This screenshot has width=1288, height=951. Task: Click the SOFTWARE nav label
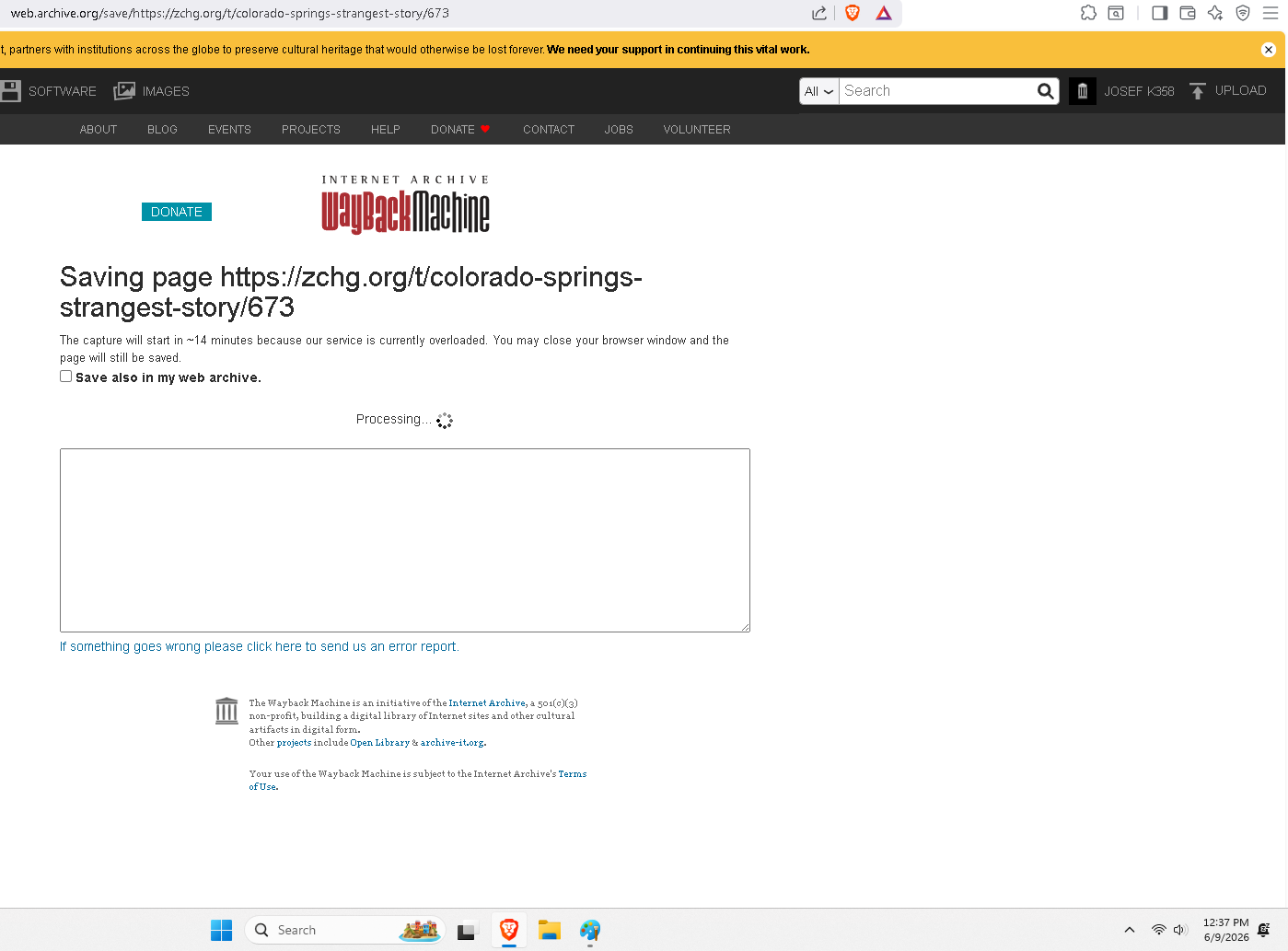63,91
